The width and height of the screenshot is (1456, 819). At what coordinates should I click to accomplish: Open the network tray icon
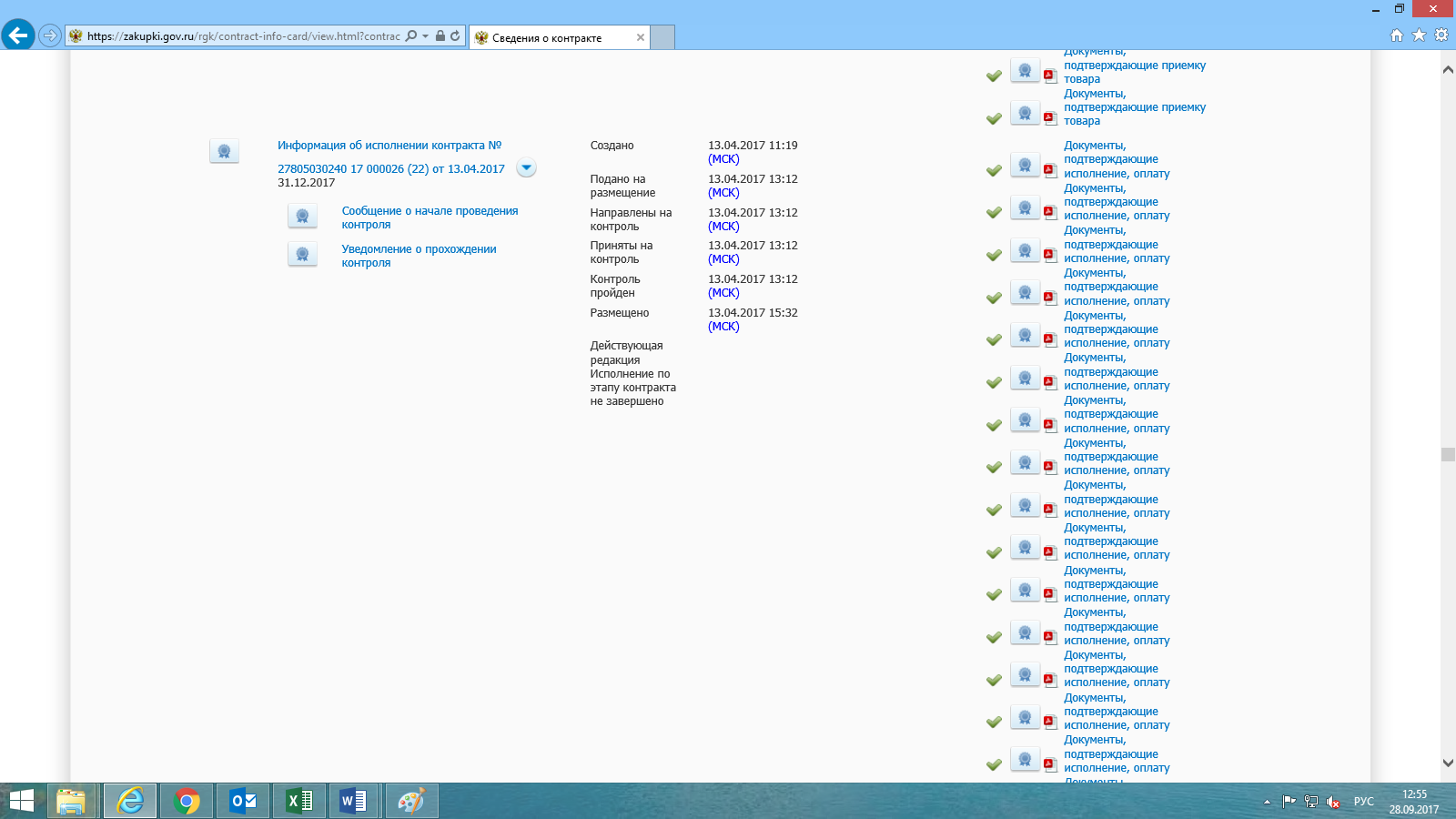pyautogui.click(x=1311, y=802)
